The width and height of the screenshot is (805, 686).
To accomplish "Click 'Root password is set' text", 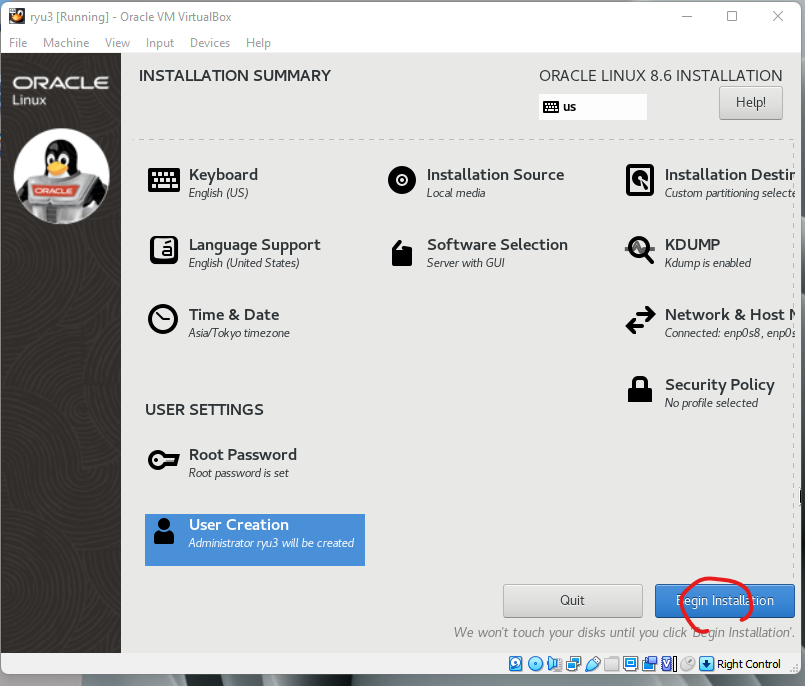I will pos(238,473).
